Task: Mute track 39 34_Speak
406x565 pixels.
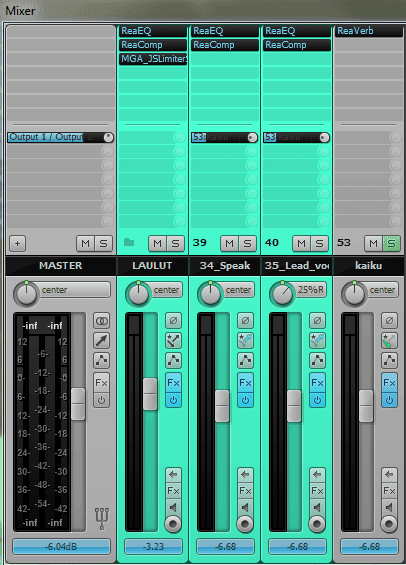Action: coord(229,244)
